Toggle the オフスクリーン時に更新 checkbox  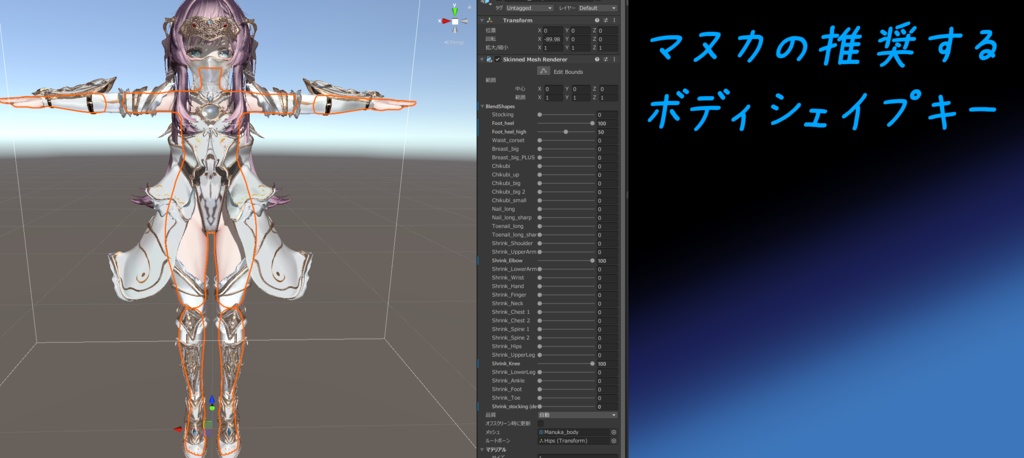(541, 423)
